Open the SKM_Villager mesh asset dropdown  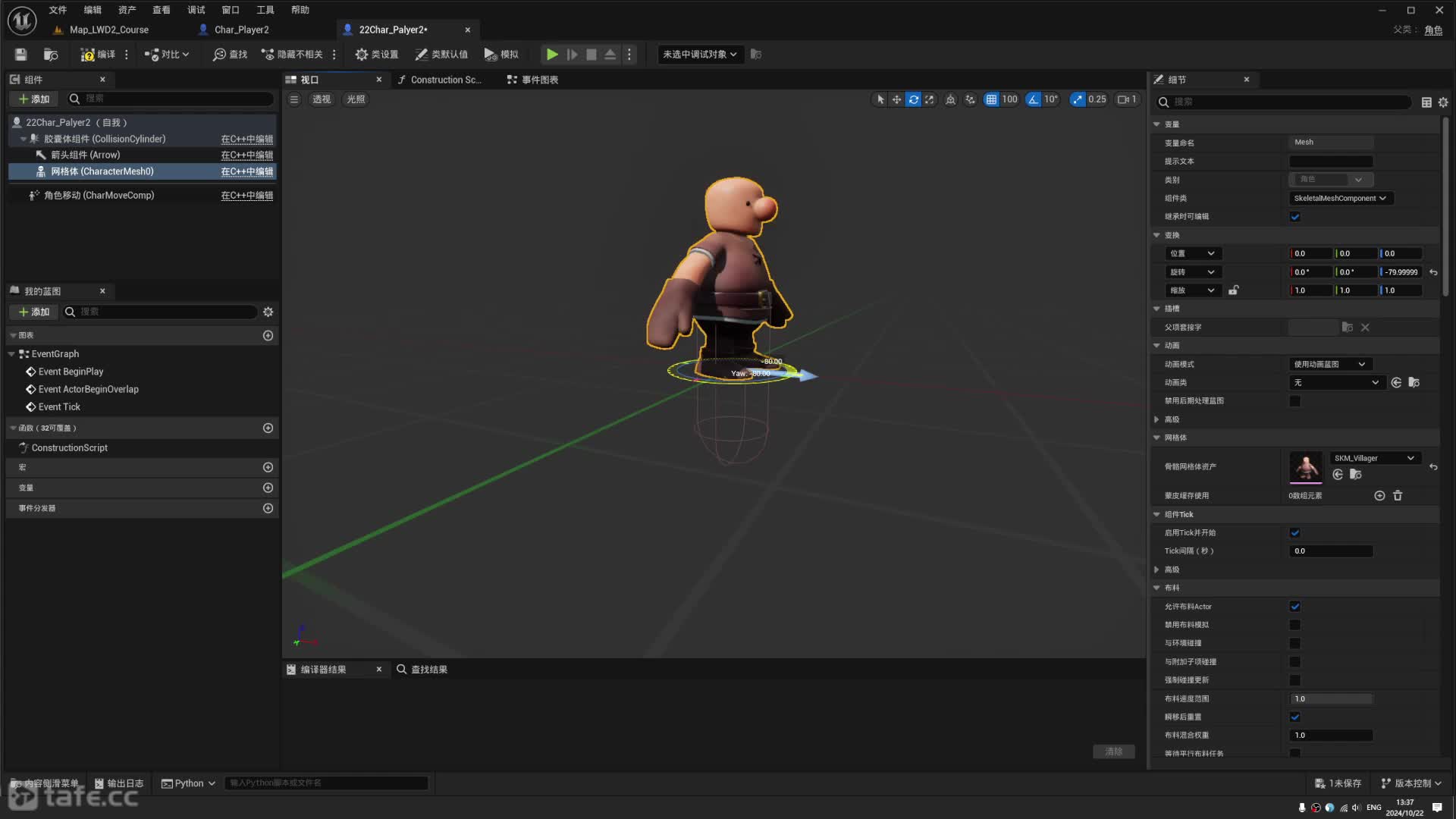pos(1375,458)
